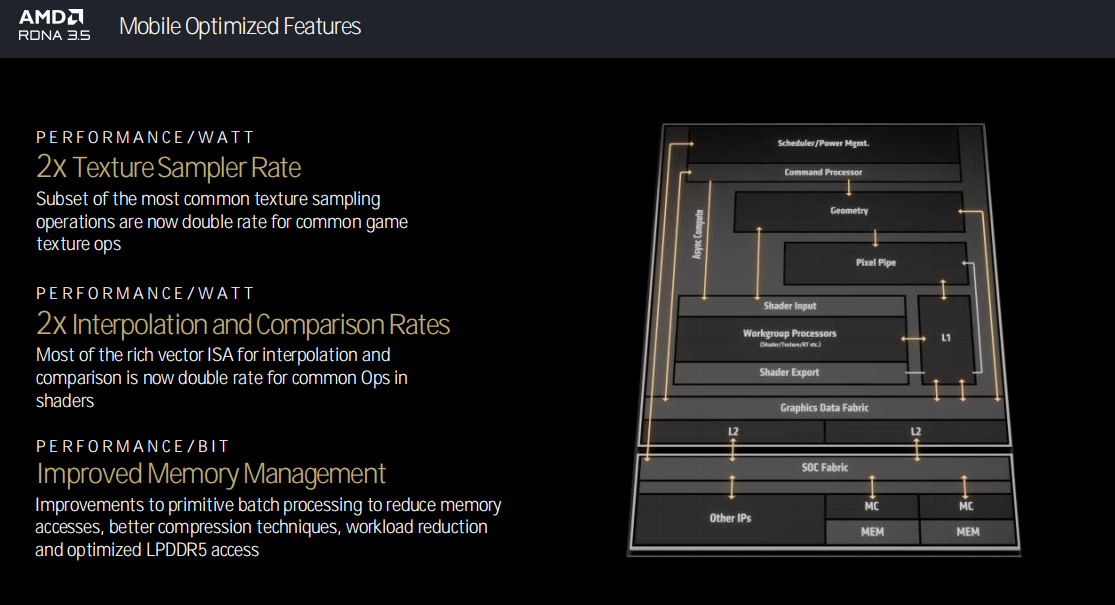Select the L1 cache block
Image resolution: width=1115 pixels, height=605 pixels.
[x=945, y=338]
